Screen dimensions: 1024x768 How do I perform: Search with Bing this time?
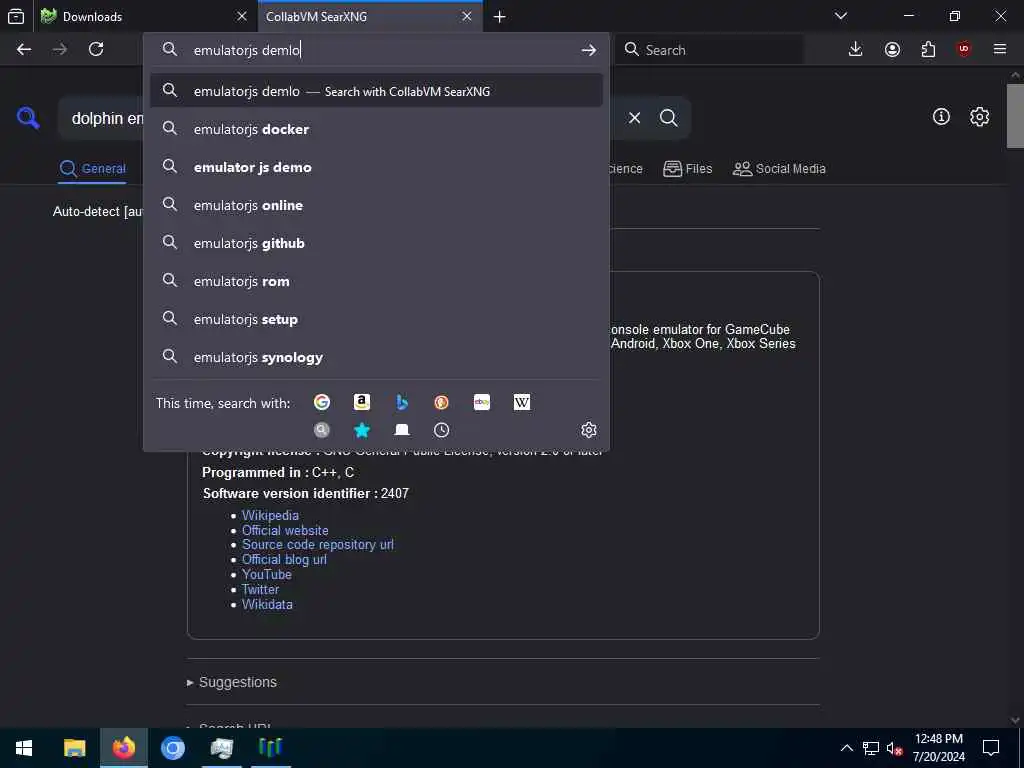[x=402, y=402]
